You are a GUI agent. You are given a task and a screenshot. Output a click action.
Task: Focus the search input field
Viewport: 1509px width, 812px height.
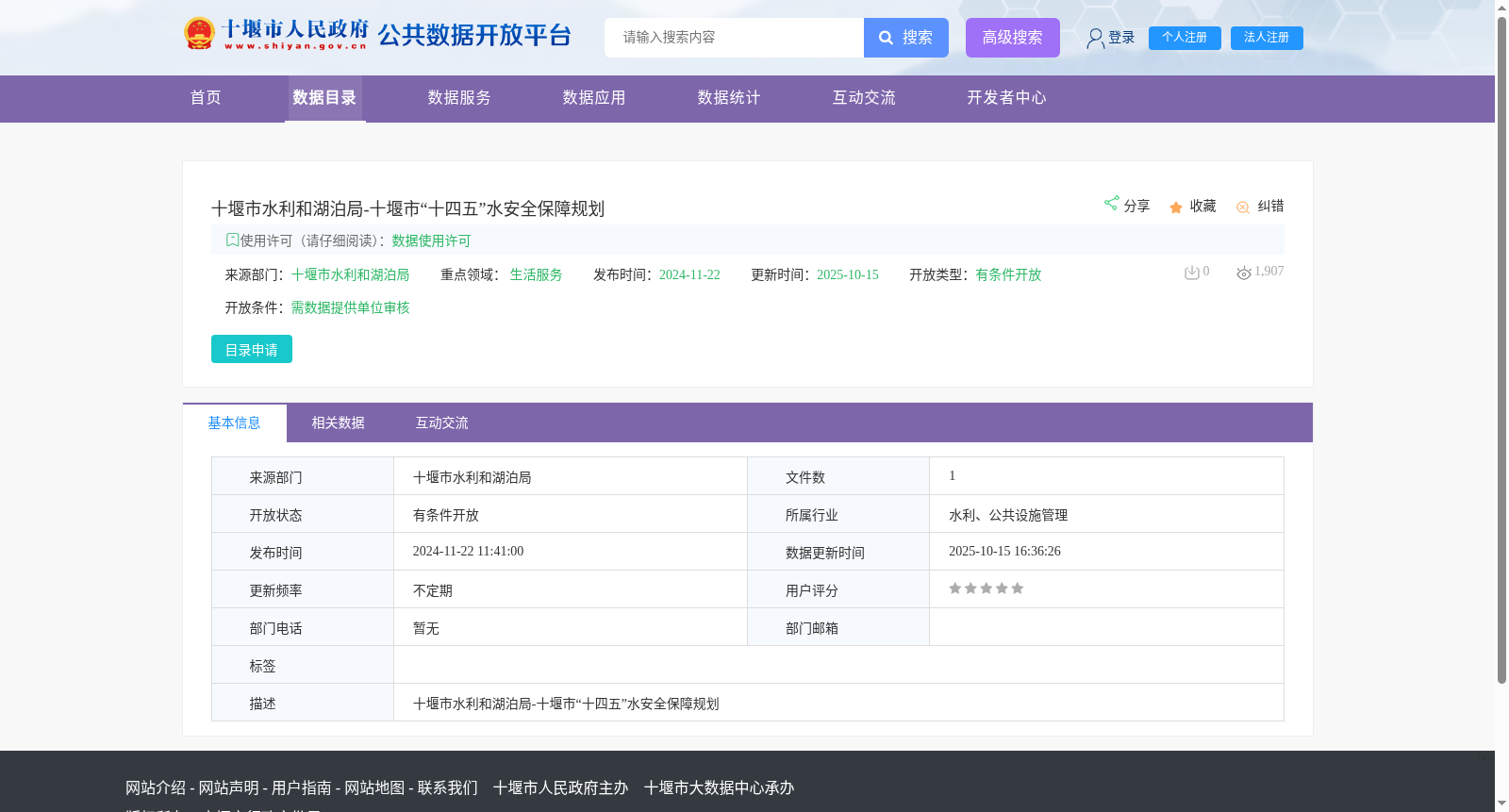[x=734, y=38]
